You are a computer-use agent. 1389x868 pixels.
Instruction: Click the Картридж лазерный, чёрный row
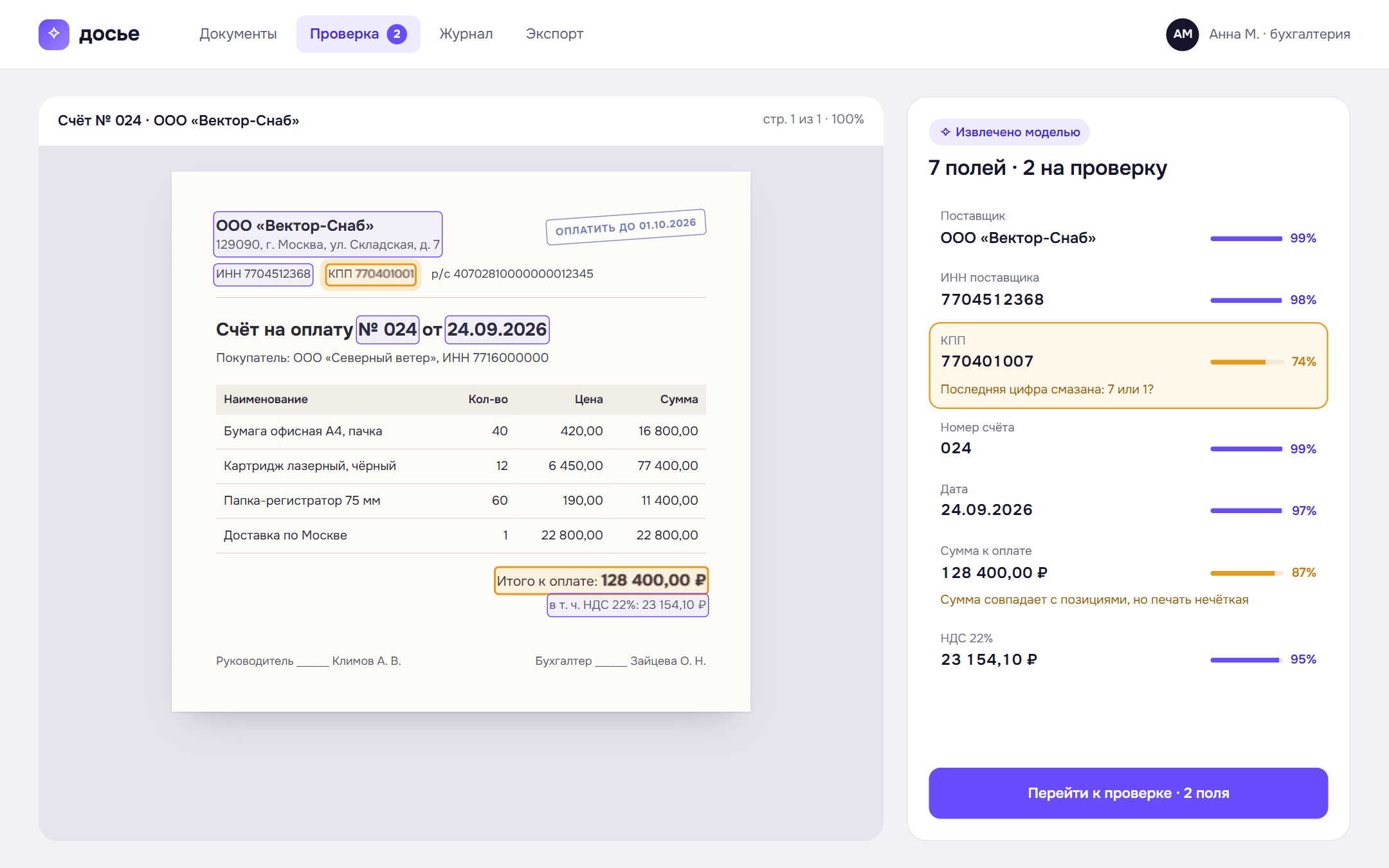[x=461, y=466]
